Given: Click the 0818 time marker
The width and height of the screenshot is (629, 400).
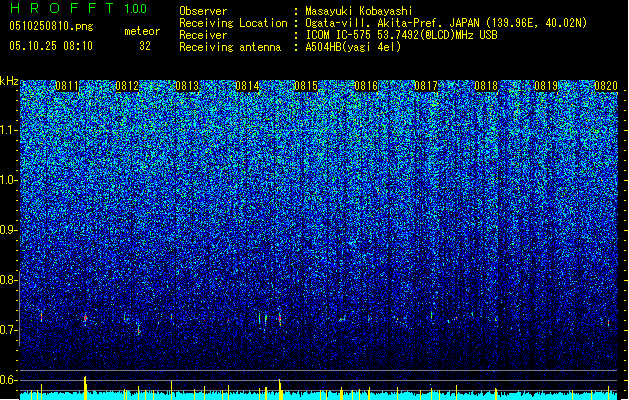Looking at the screenshot, I should point(486,86).
